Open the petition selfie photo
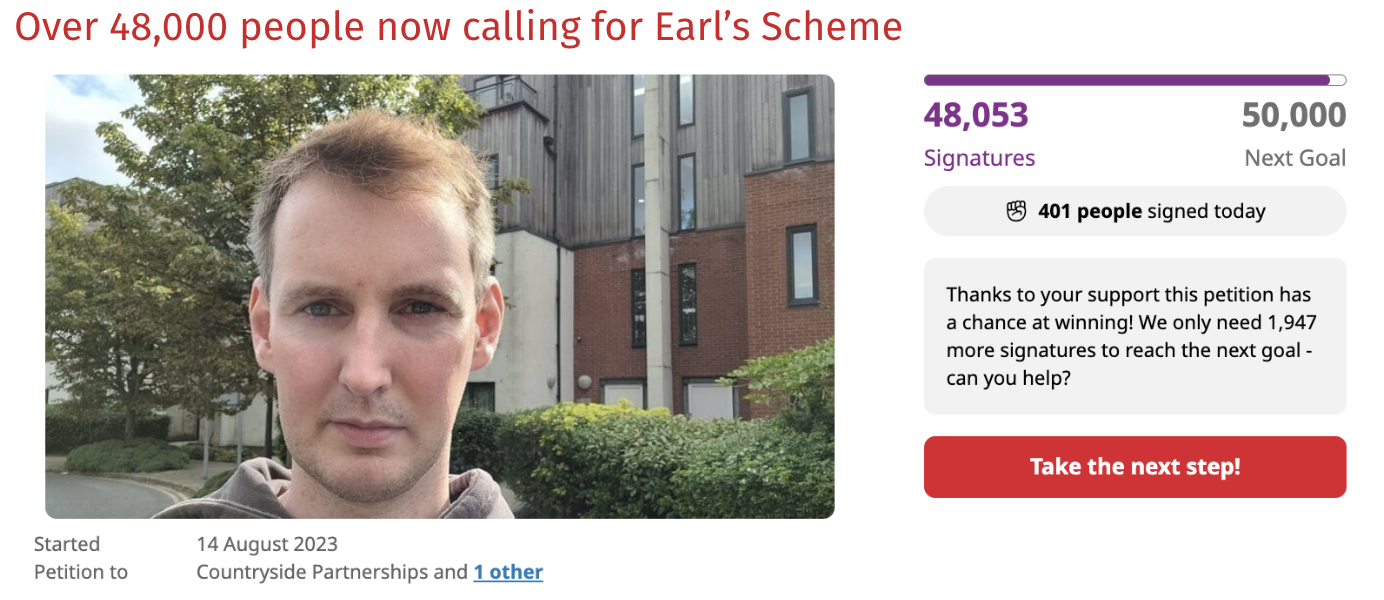Viewport: 1384px width, 600px height. 439,296
